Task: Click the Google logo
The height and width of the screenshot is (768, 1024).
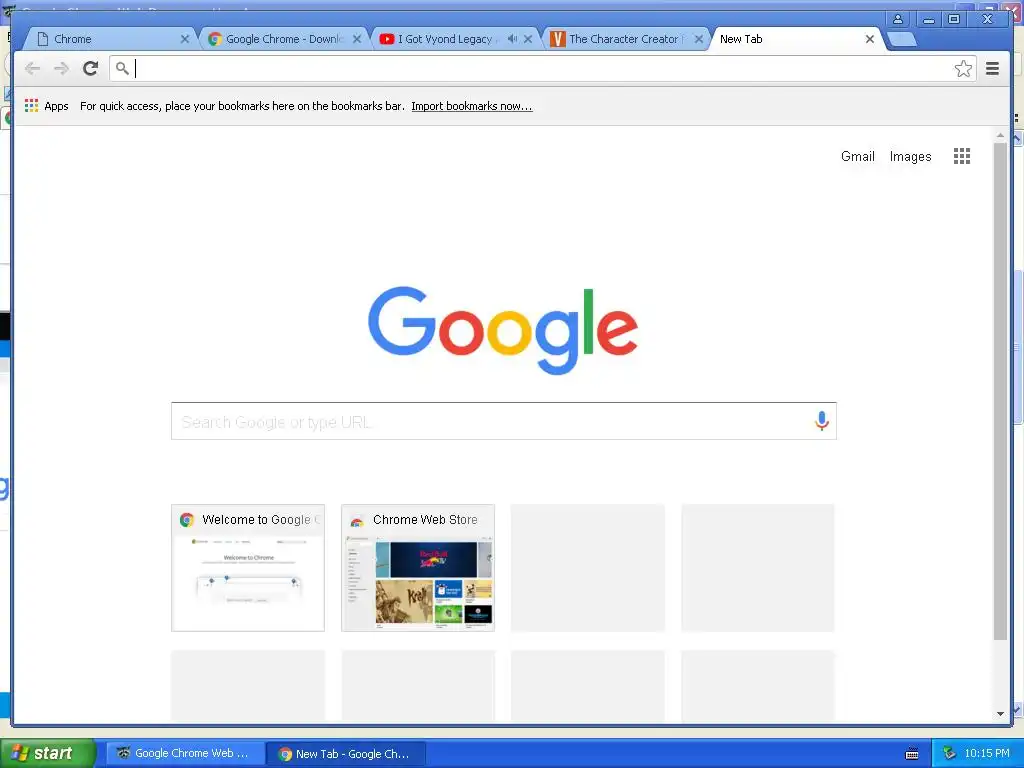Action: click(x=503, y=330)
